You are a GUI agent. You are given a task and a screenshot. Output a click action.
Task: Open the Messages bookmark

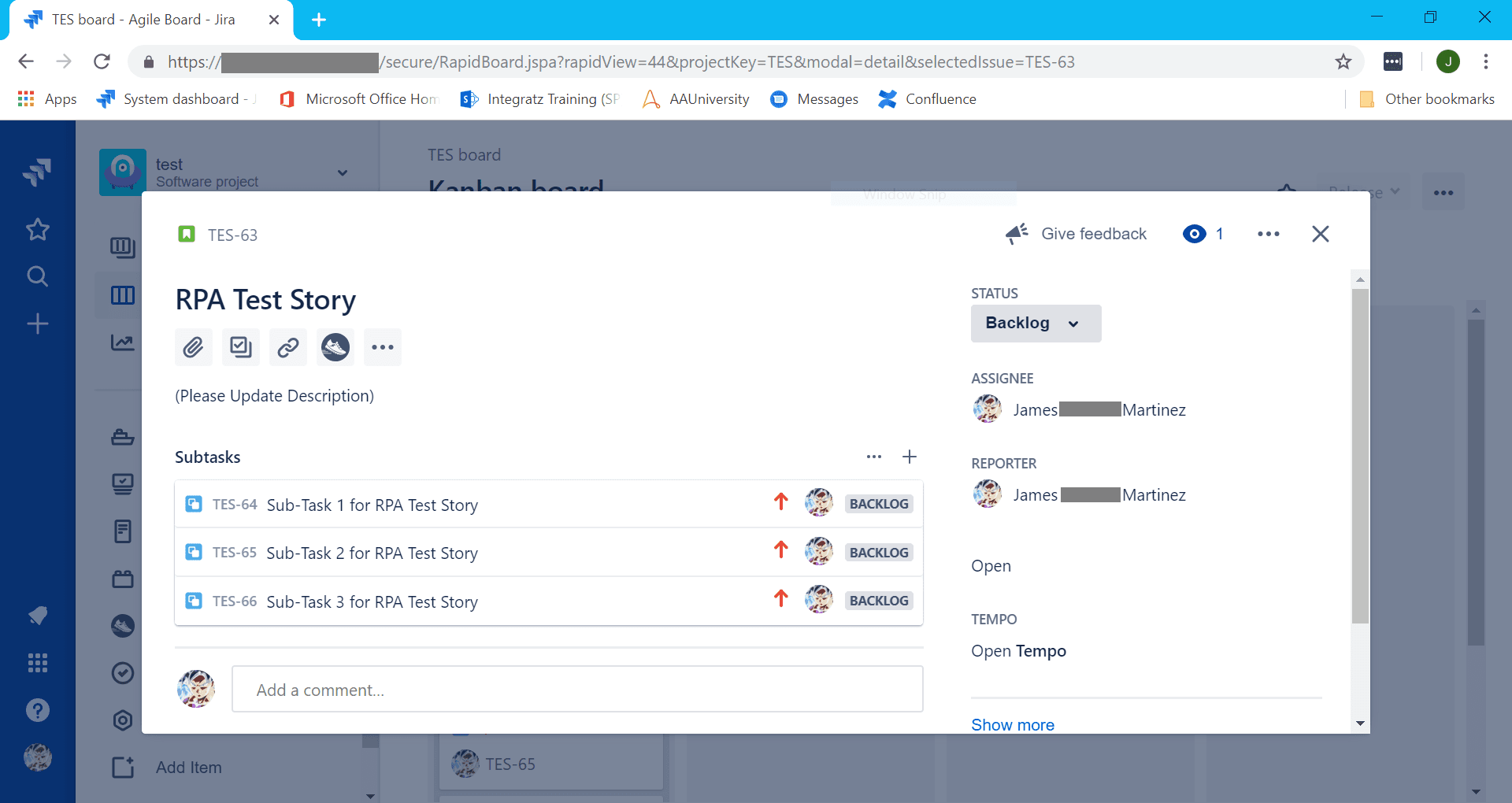point(815,98)
